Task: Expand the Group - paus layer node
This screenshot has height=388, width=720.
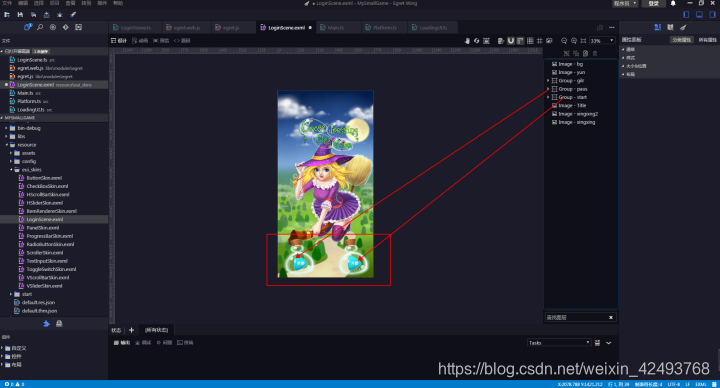Action: 548,89
